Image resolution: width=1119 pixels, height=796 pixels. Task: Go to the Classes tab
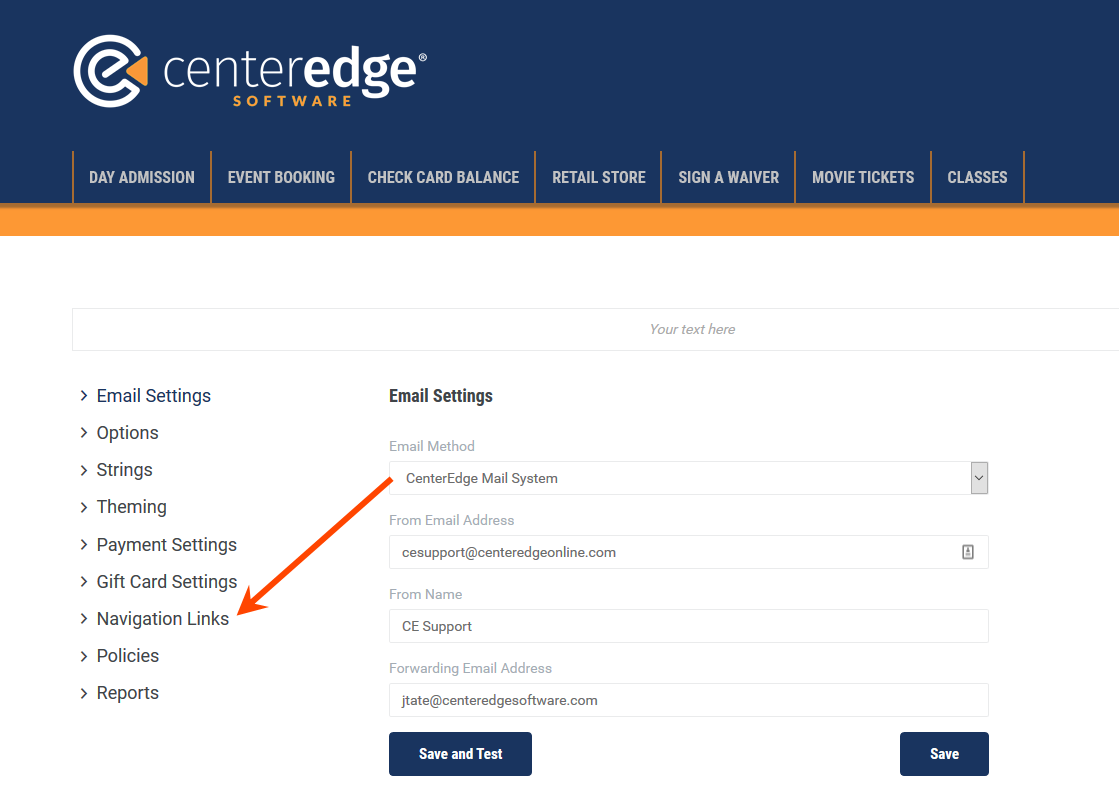(x=978, y=177)
